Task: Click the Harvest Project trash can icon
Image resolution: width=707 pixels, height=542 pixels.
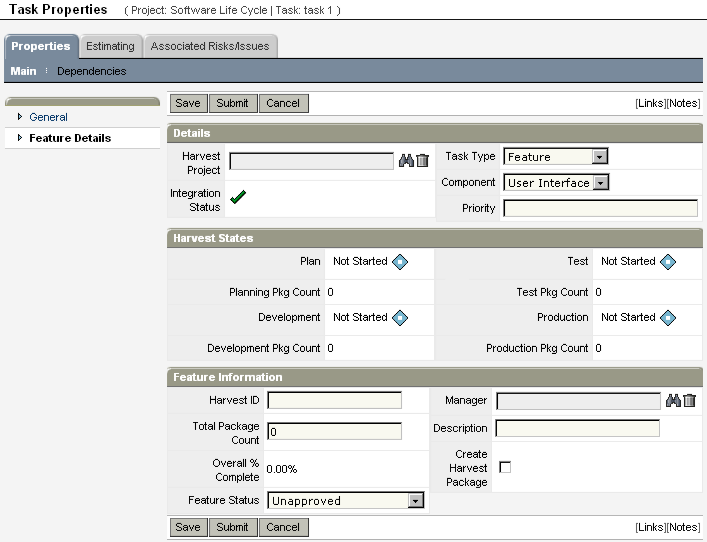Action: coord(422,161)
